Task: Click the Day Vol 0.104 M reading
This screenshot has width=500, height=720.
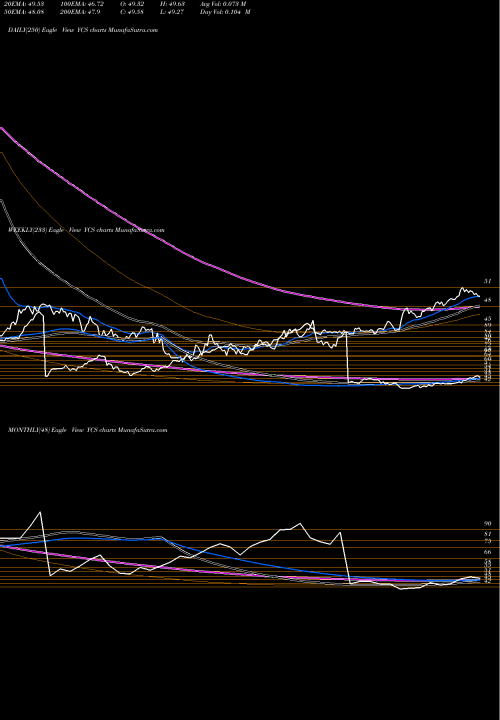Action: click(x=225, y=12)
